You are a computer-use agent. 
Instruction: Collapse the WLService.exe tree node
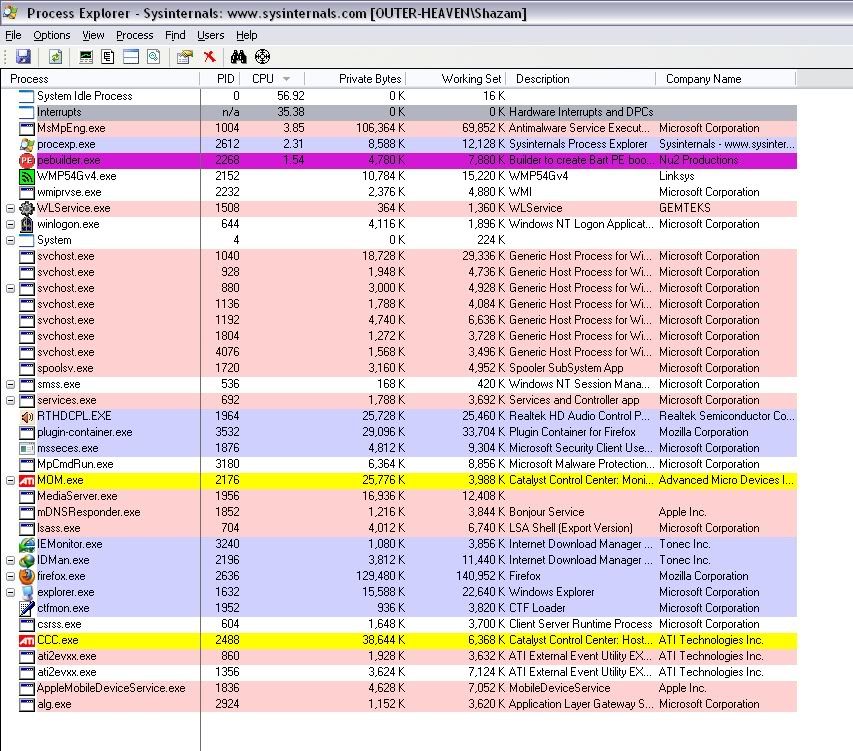10,208
